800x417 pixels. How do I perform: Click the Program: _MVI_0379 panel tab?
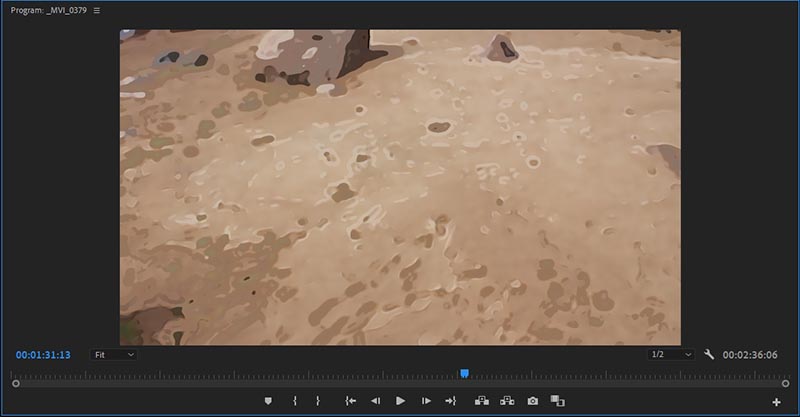(x=48, y=10)
